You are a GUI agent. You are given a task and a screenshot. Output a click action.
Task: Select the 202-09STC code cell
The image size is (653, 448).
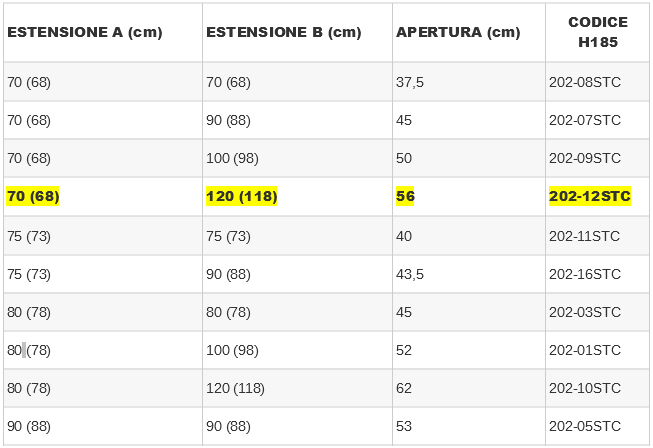pos(585,158)
